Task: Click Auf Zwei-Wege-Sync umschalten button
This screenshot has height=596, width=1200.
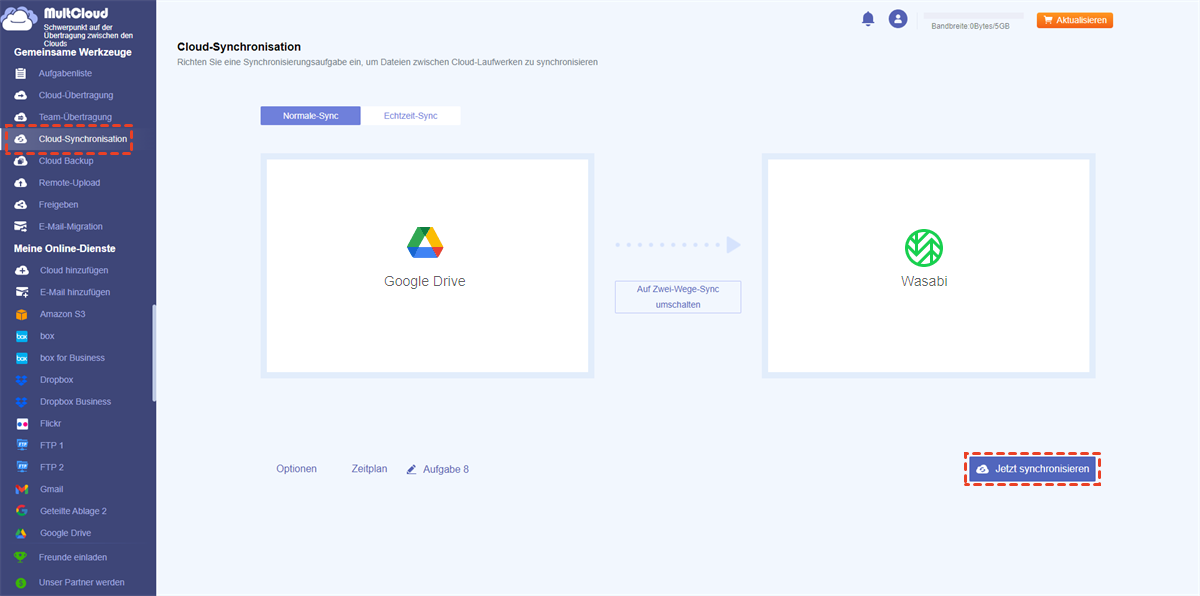Action: 678,297
